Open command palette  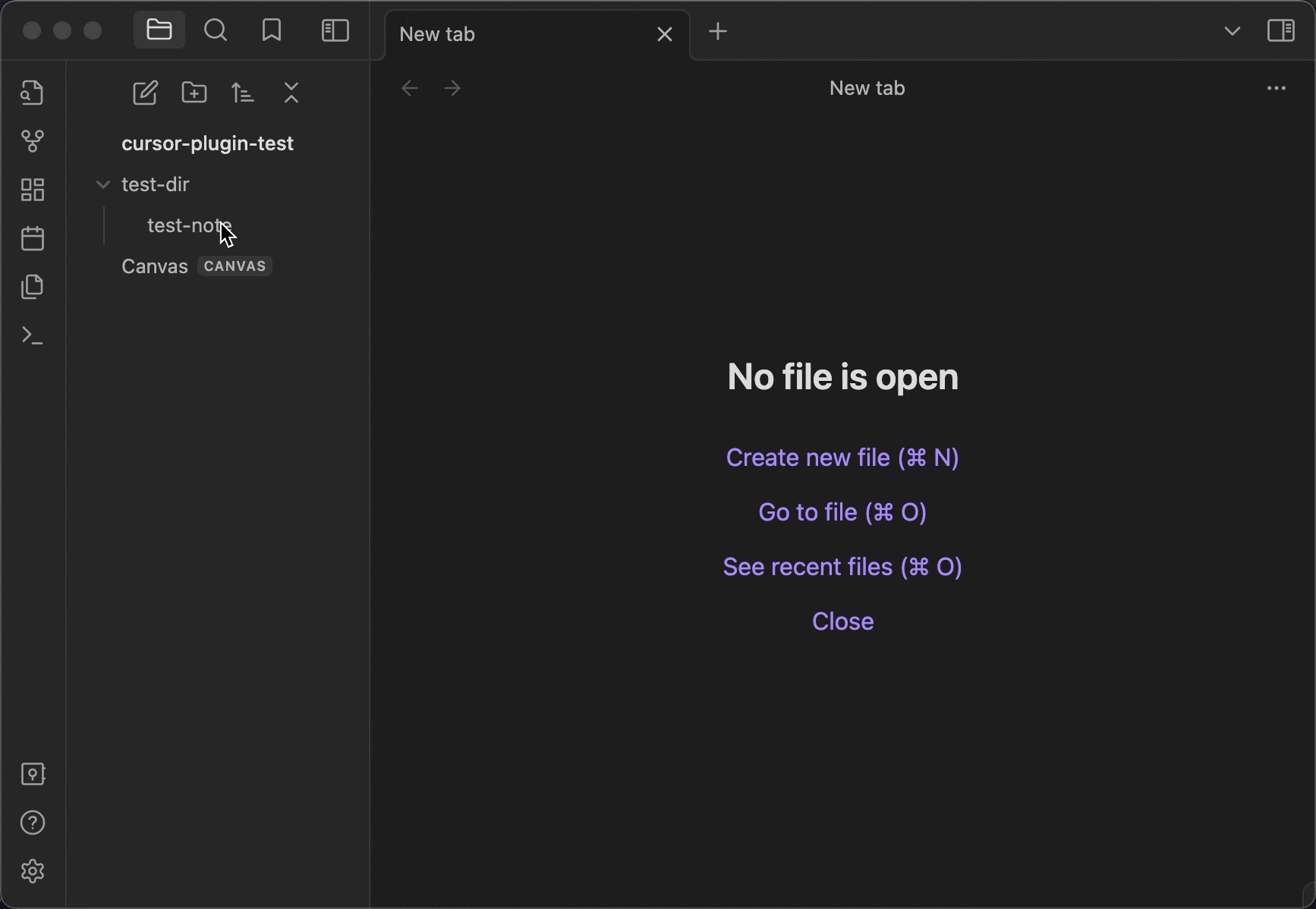tap(33, 335)
